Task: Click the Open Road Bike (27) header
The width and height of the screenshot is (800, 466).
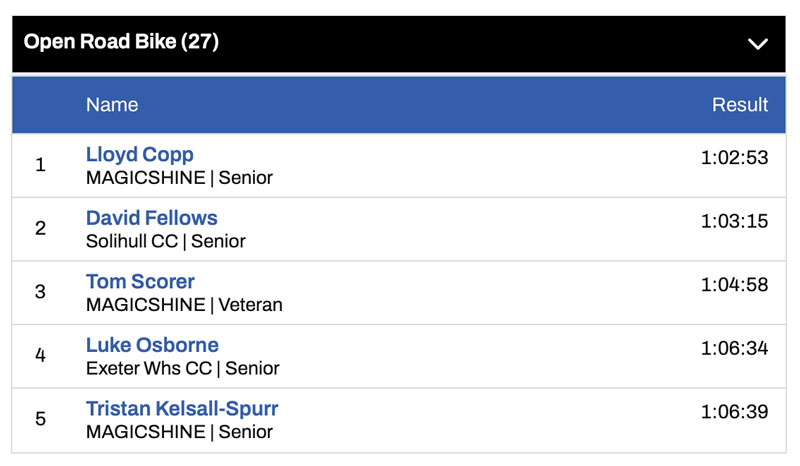Action: tap(121, 42)
